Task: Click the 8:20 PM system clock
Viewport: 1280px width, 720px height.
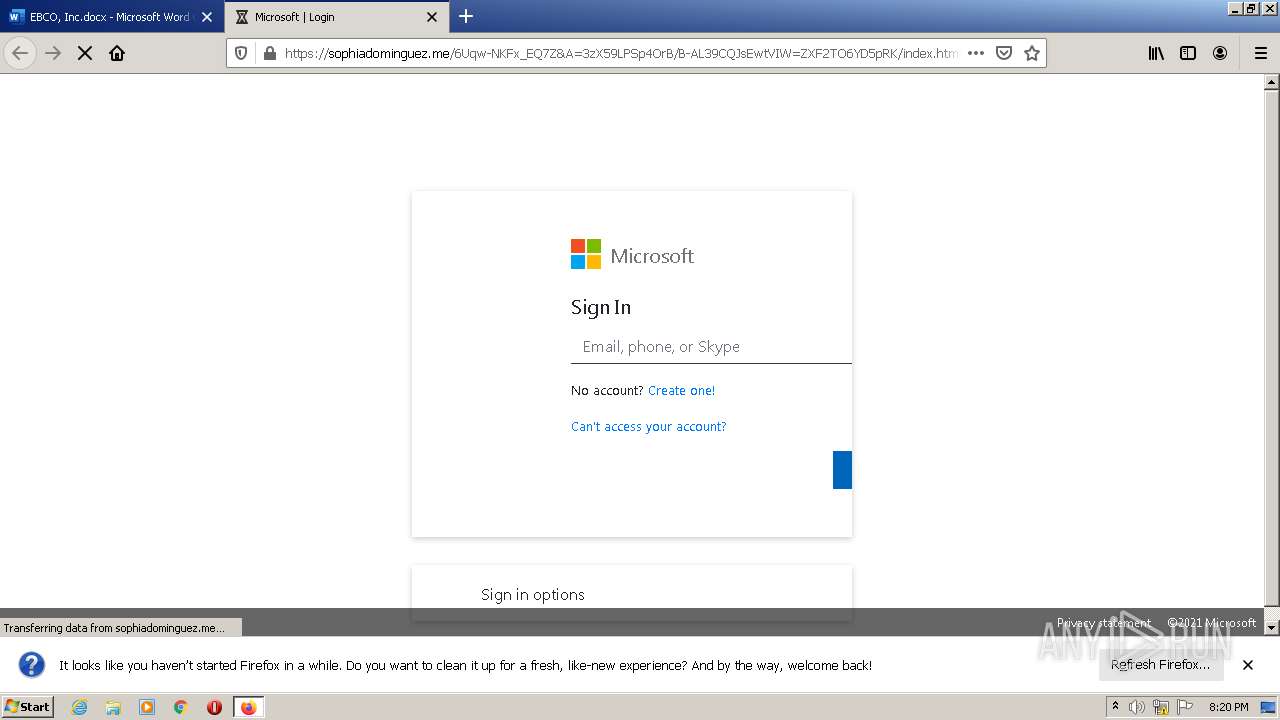Action: click(x=1228, y=707)
